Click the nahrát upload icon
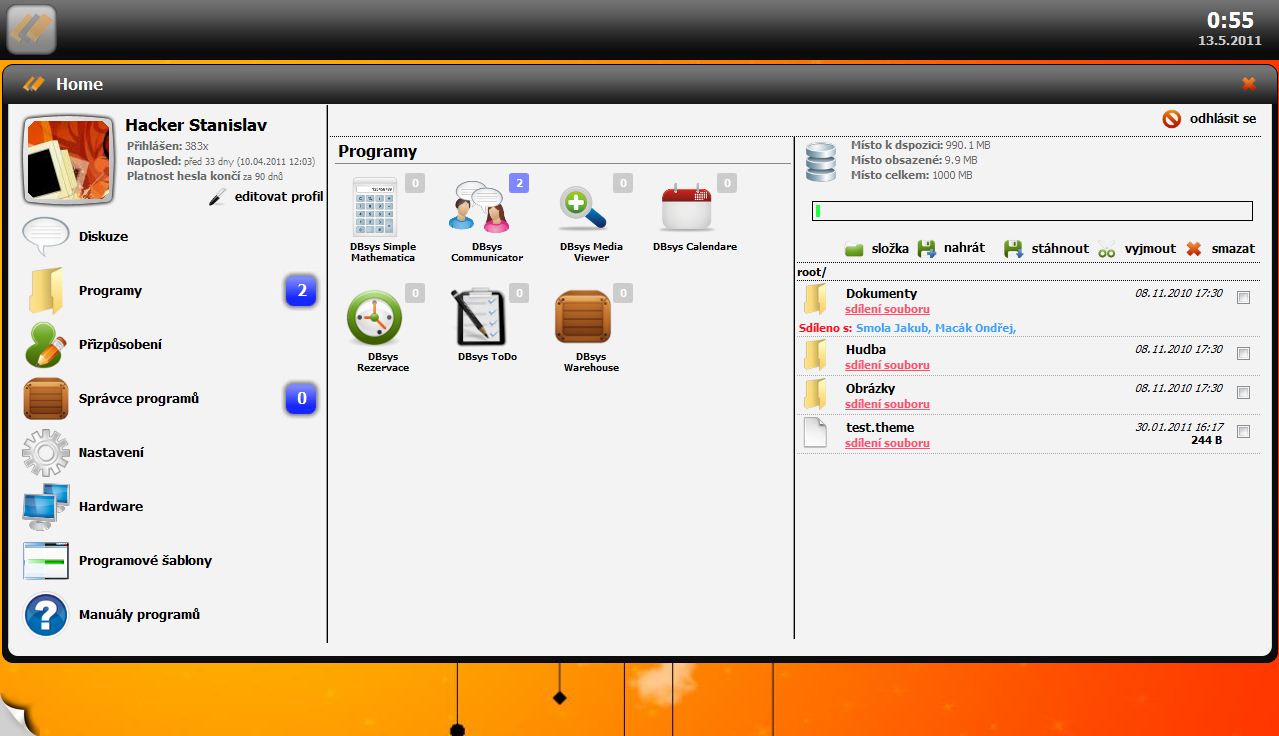 (x=927, y=248)
